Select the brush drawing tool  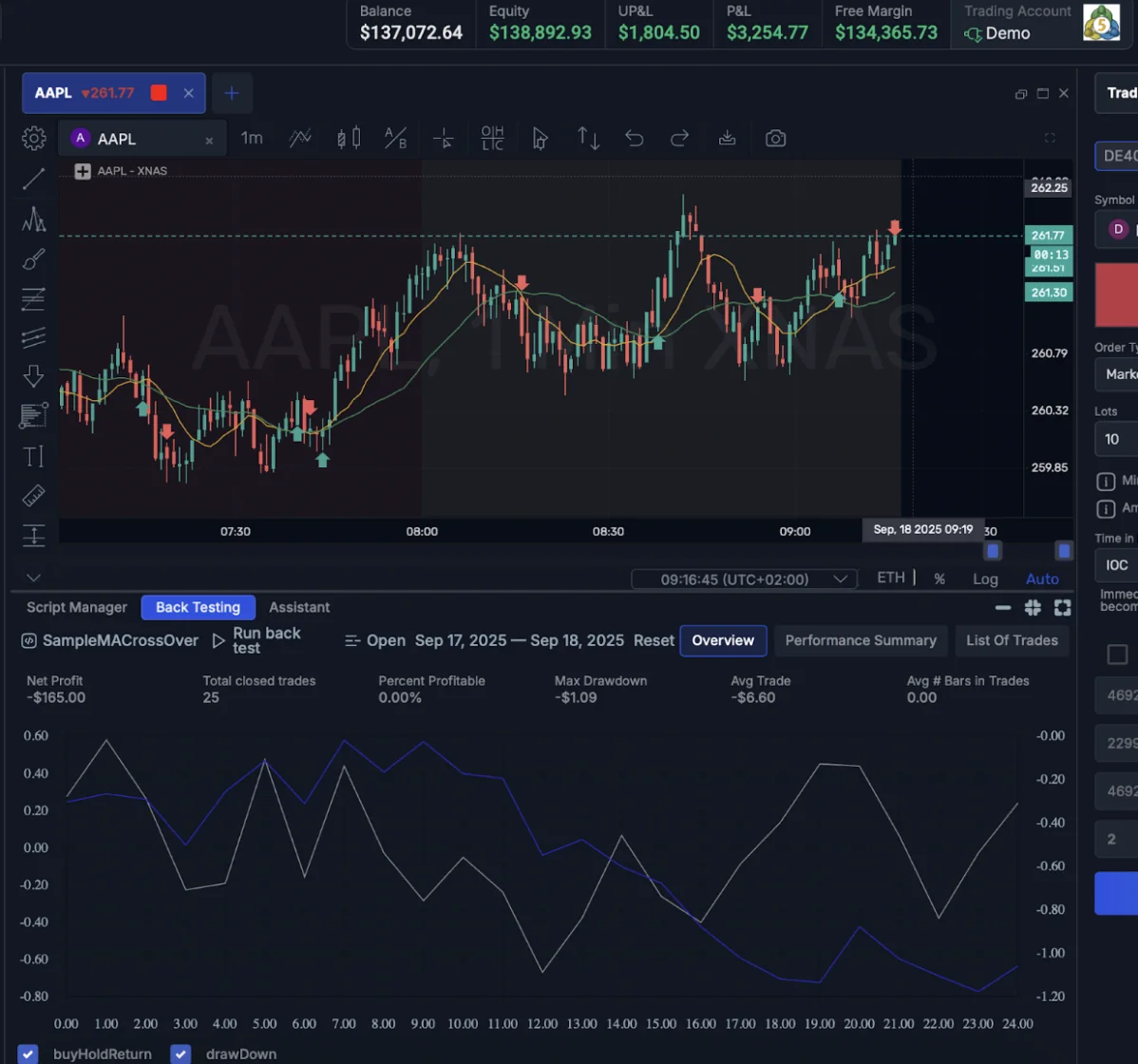coord(34,259)
